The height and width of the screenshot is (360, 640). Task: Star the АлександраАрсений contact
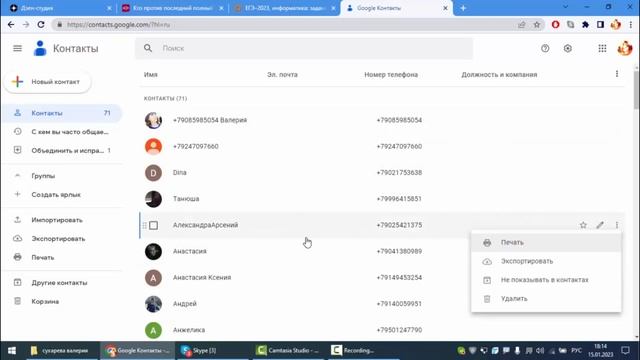point(583,225)
